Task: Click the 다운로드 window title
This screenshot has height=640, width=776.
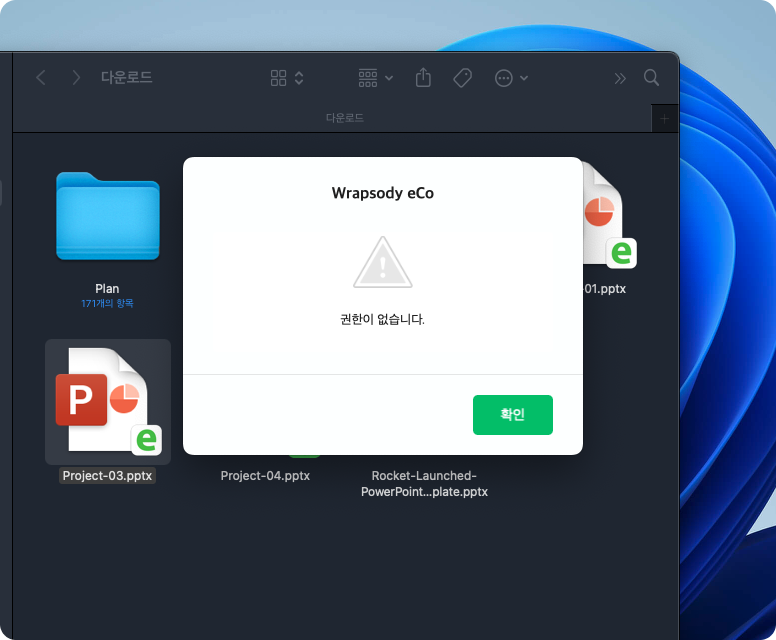Action: click(x=127, y=77)
